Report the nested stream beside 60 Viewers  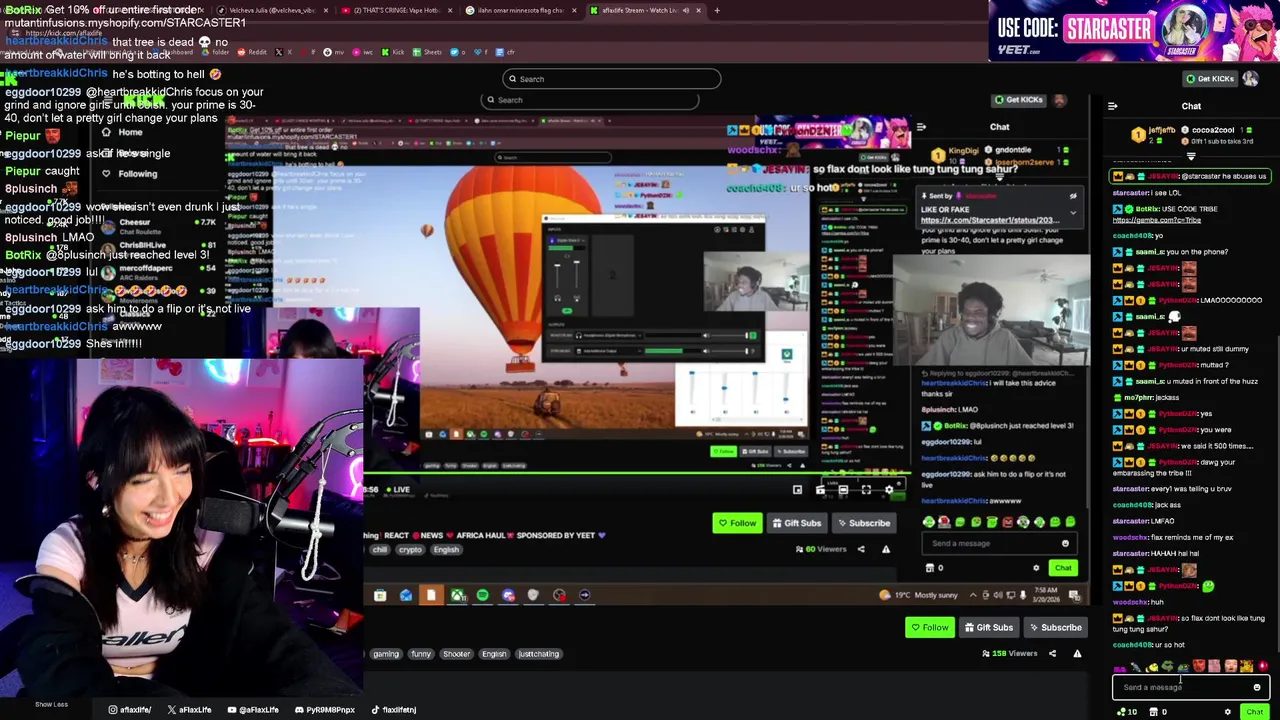point(885,549)
